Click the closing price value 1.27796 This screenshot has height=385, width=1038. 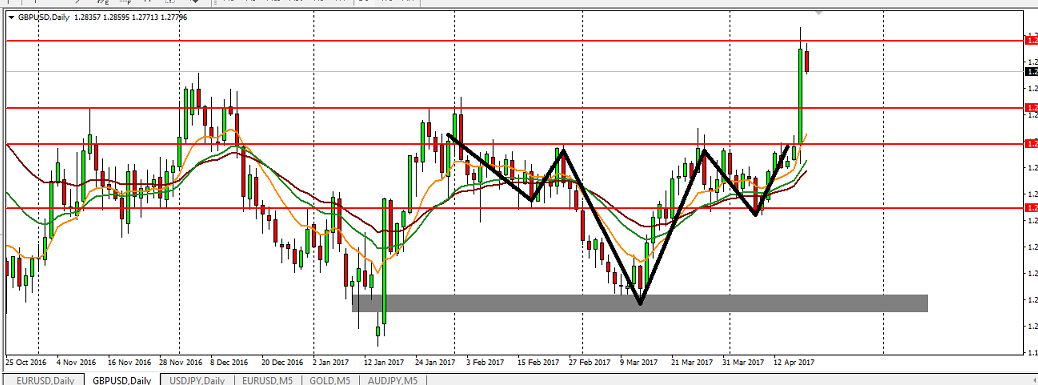tap(174, 17)
